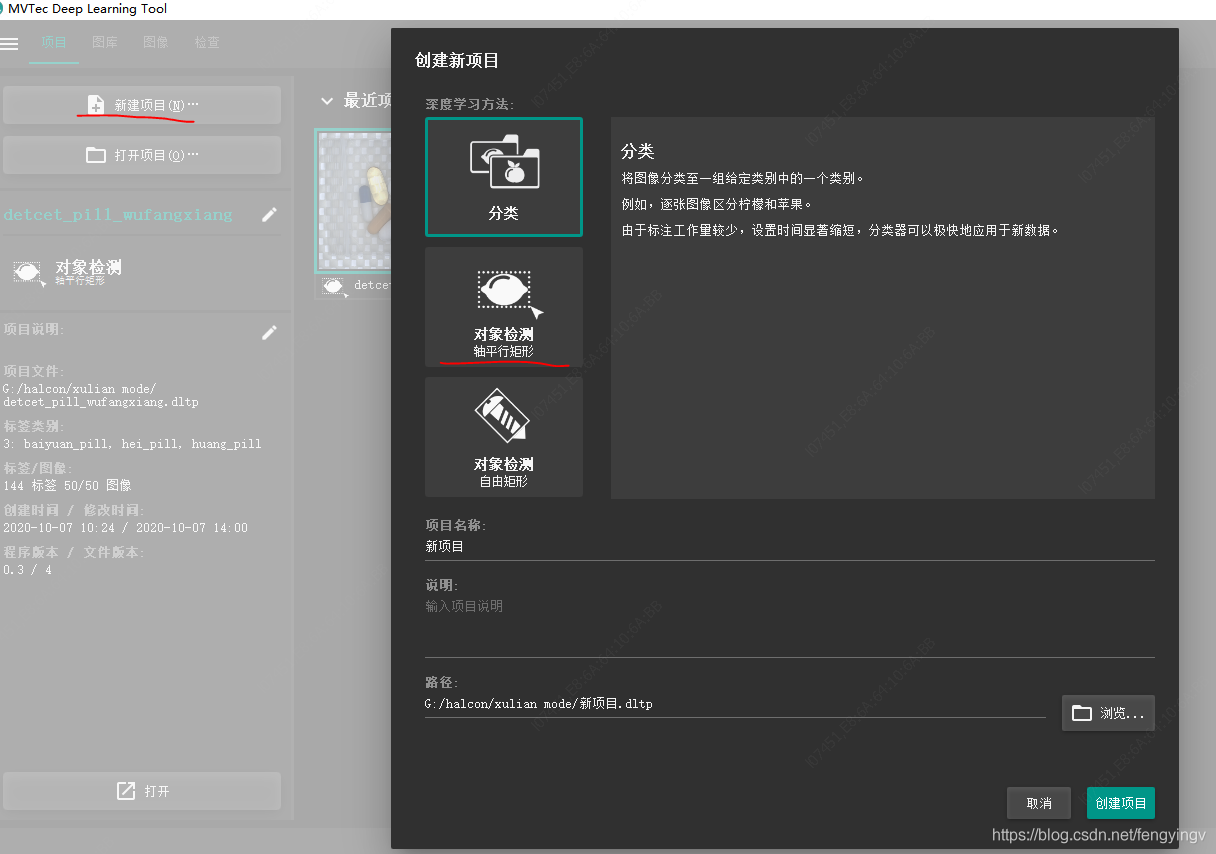Click 浏览 to choose project path
This screenshot has height=854, width=1216.
point(1108,713)
